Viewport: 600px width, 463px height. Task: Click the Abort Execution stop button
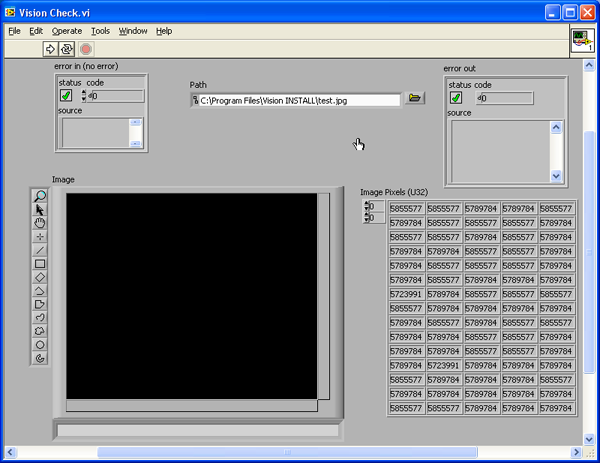tap(86, 49)
